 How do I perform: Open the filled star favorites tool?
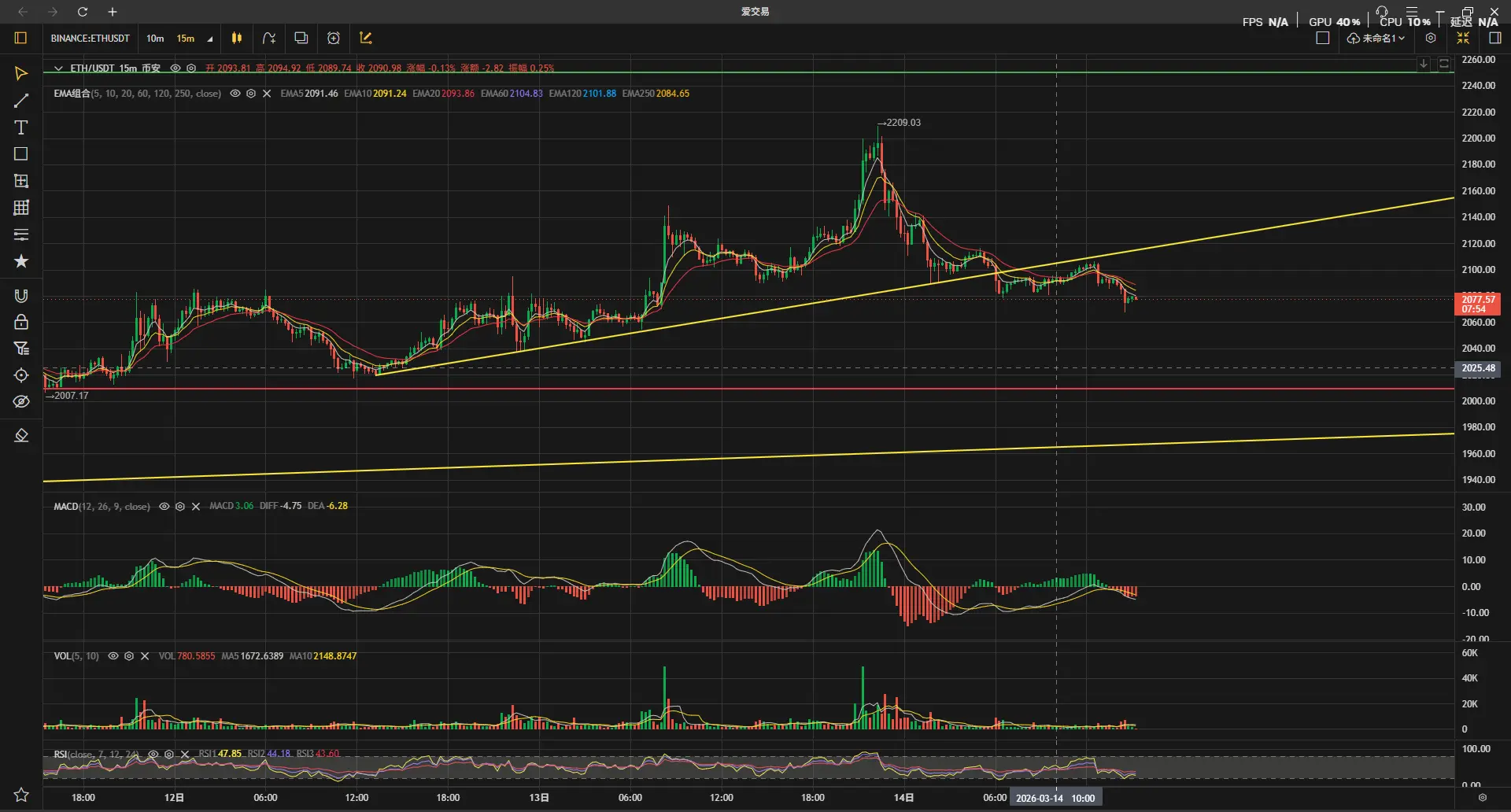[21, 261]
